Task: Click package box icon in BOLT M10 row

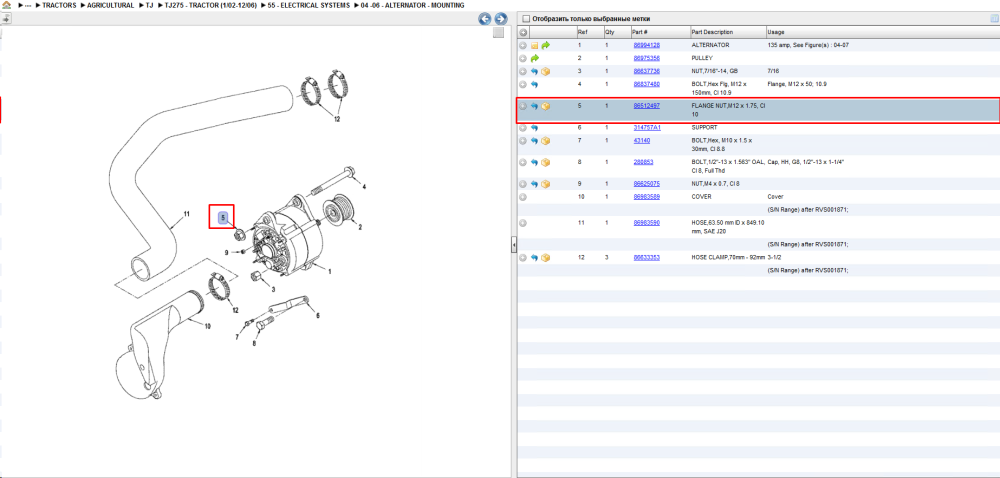Action: point(545,141)
